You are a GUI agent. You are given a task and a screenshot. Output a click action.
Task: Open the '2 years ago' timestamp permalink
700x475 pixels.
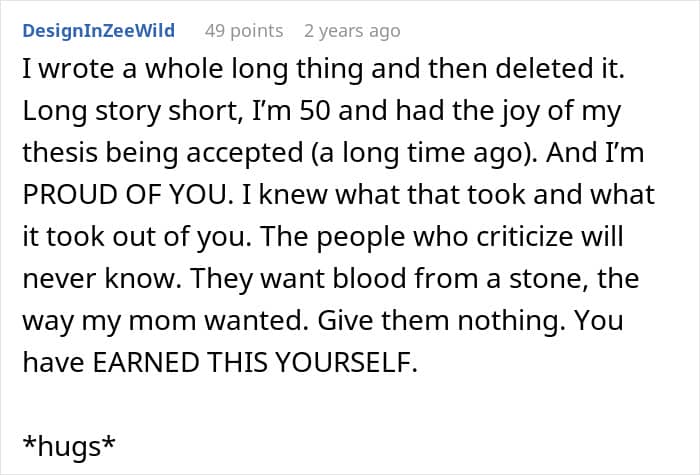pos(352,31)
